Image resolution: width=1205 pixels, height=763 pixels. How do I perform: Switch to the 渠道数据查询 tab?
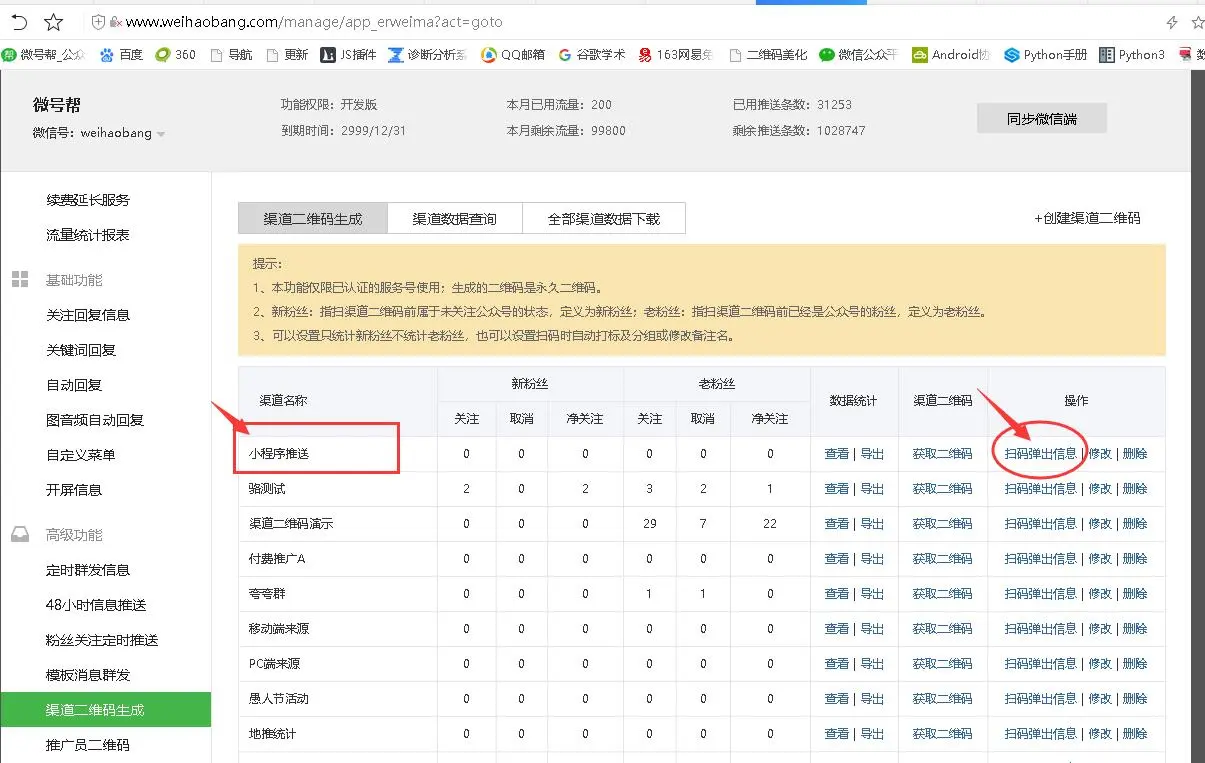455,218
